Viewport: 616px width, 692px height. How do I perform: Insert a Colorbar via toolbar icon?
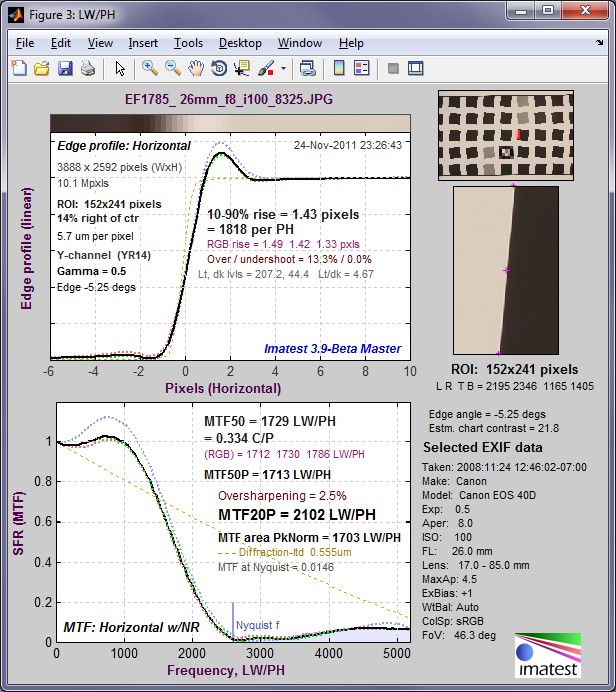pos(339,68)
